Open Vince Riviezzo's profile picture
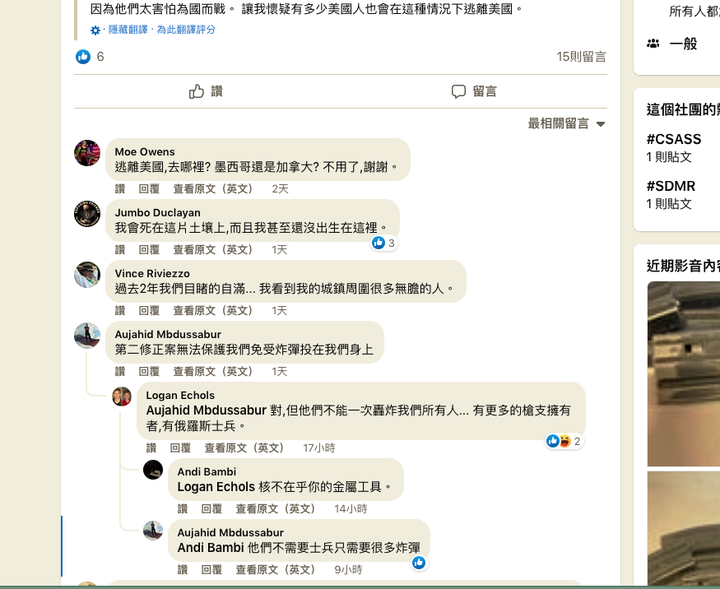The width and height of the screenshot is (720, 589). [87, 275]
